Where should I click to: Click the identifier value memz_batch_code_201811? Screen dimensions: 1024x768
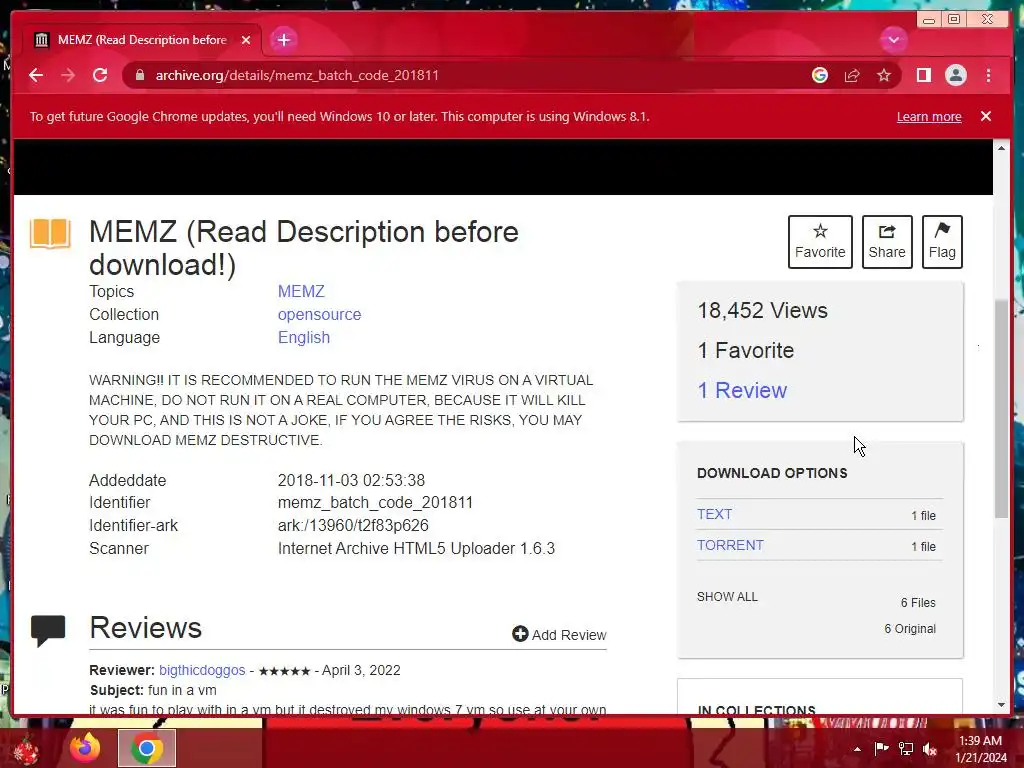click(375, 503)
